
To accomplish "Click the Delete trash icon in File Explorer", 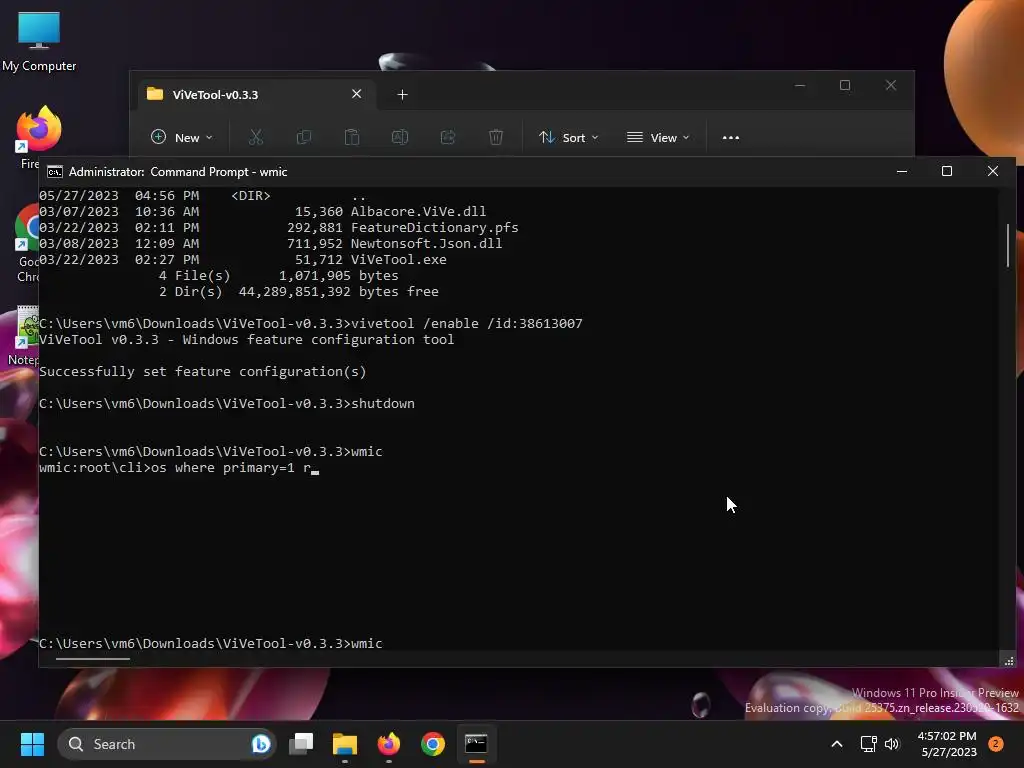I will point(496,137).
